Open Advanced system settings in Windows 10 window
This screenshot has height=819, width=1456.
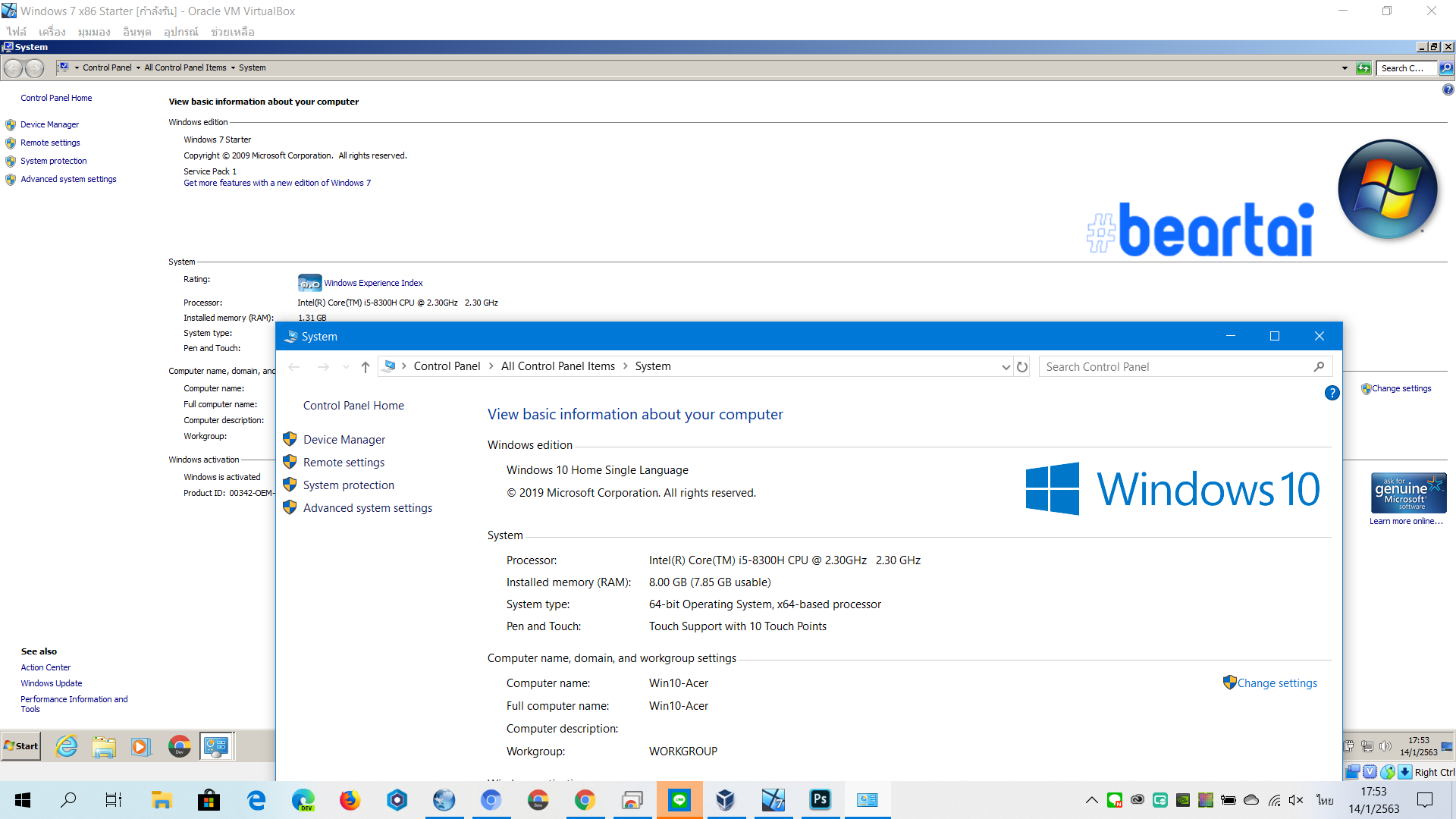(x=368, y=508)
